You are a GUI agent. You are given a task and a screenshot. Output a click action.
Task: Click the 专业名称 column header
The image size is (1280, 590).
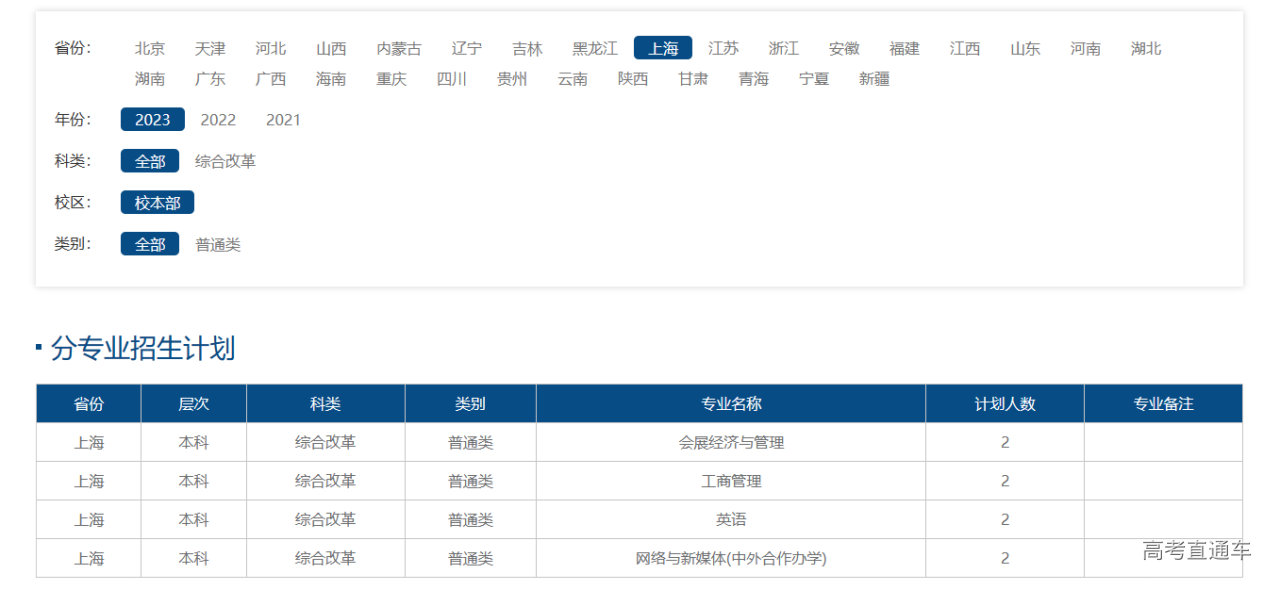click(x=731, y=404)
